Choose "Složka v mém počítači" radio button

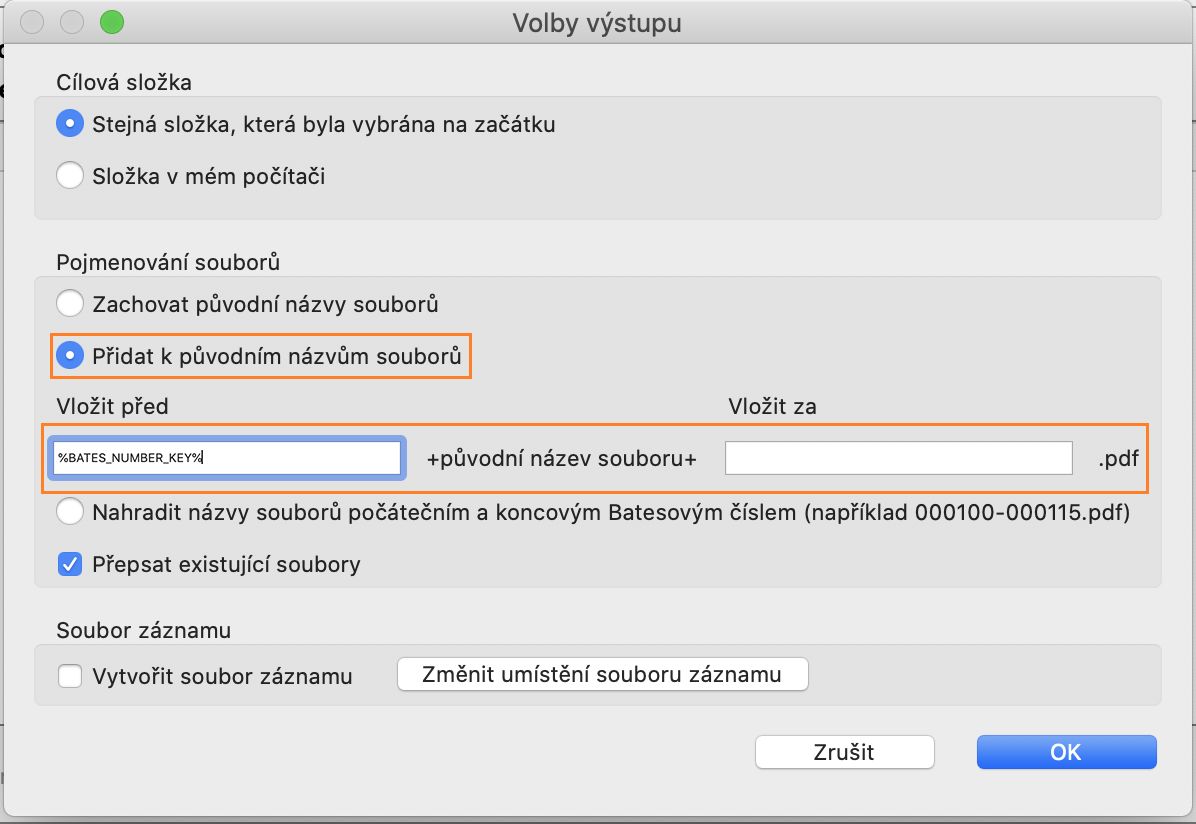pyautogui.click(x=70, y=177)
